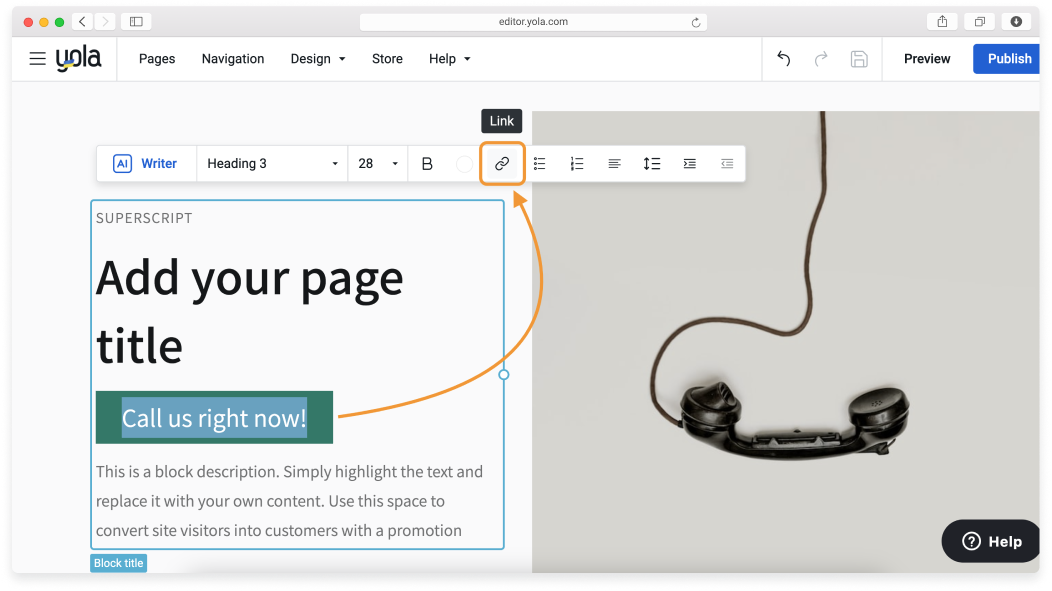Expand the font size 28 dropdown
This screenshot has width=1052, height=591.
378,164
